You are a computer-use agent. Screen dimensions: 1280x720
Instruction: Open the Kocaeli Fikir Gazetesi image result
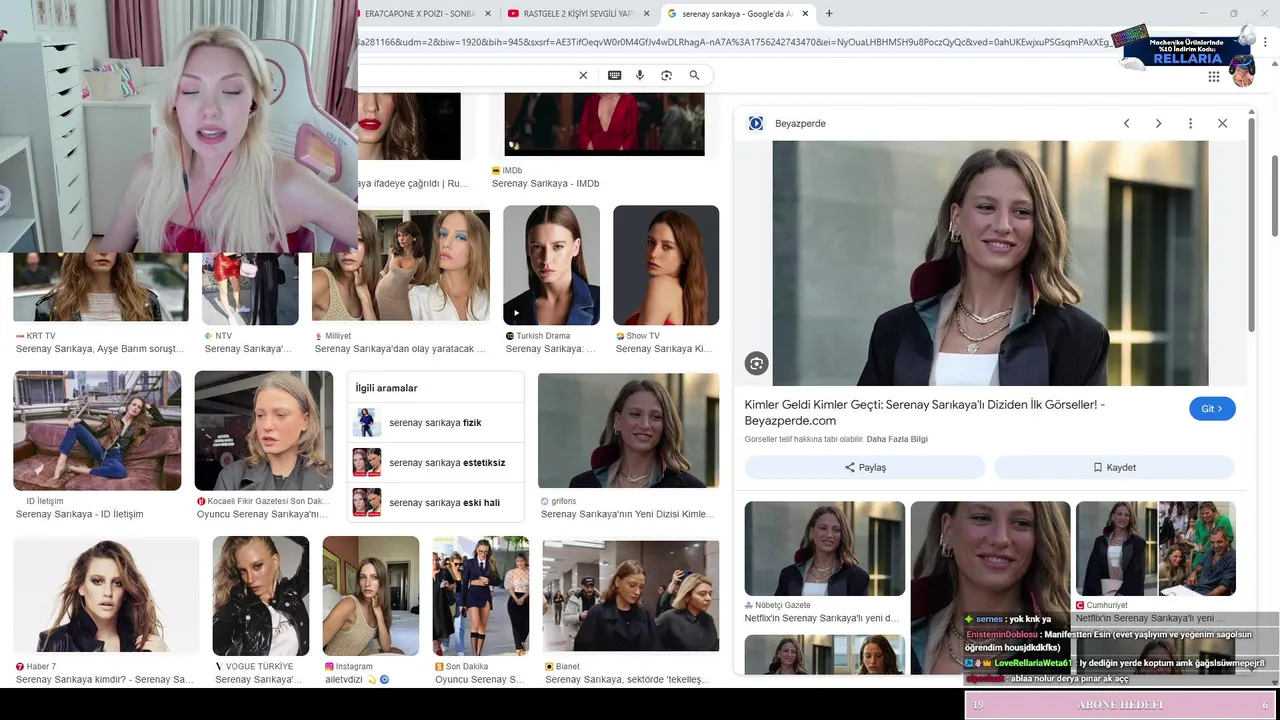(x=264, y=431)
